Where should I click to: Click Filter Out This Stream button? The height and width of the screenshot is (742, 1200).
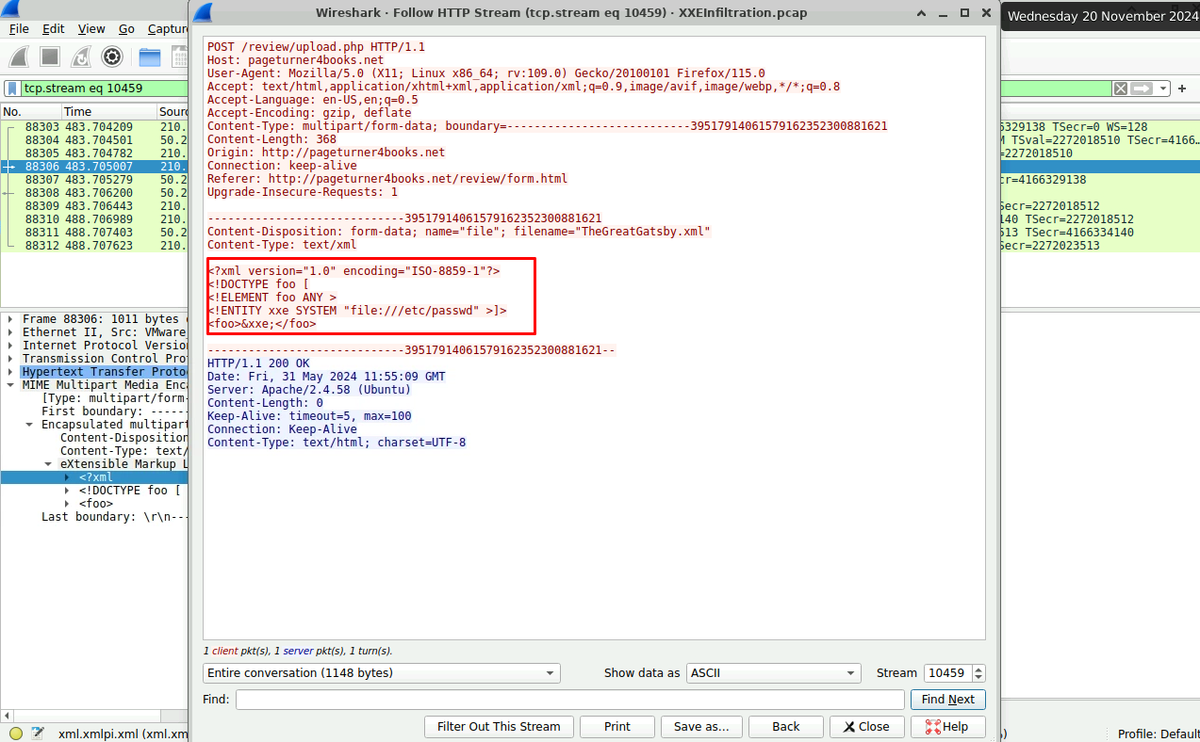click(x=499, y=727)
